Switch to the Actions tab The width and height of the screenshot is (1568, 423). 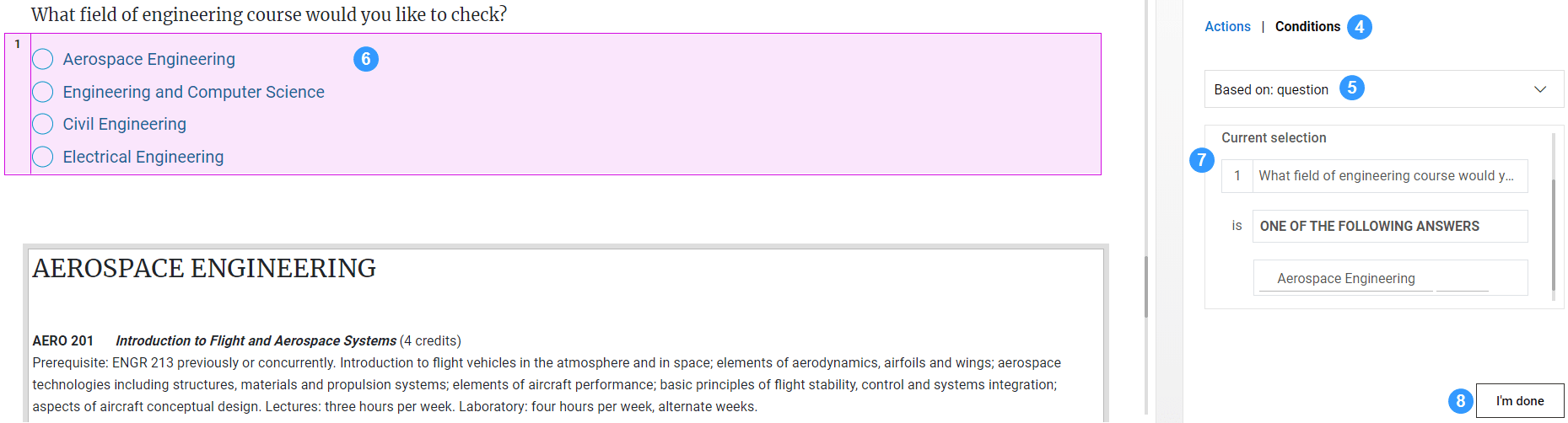pos(1227,27)
